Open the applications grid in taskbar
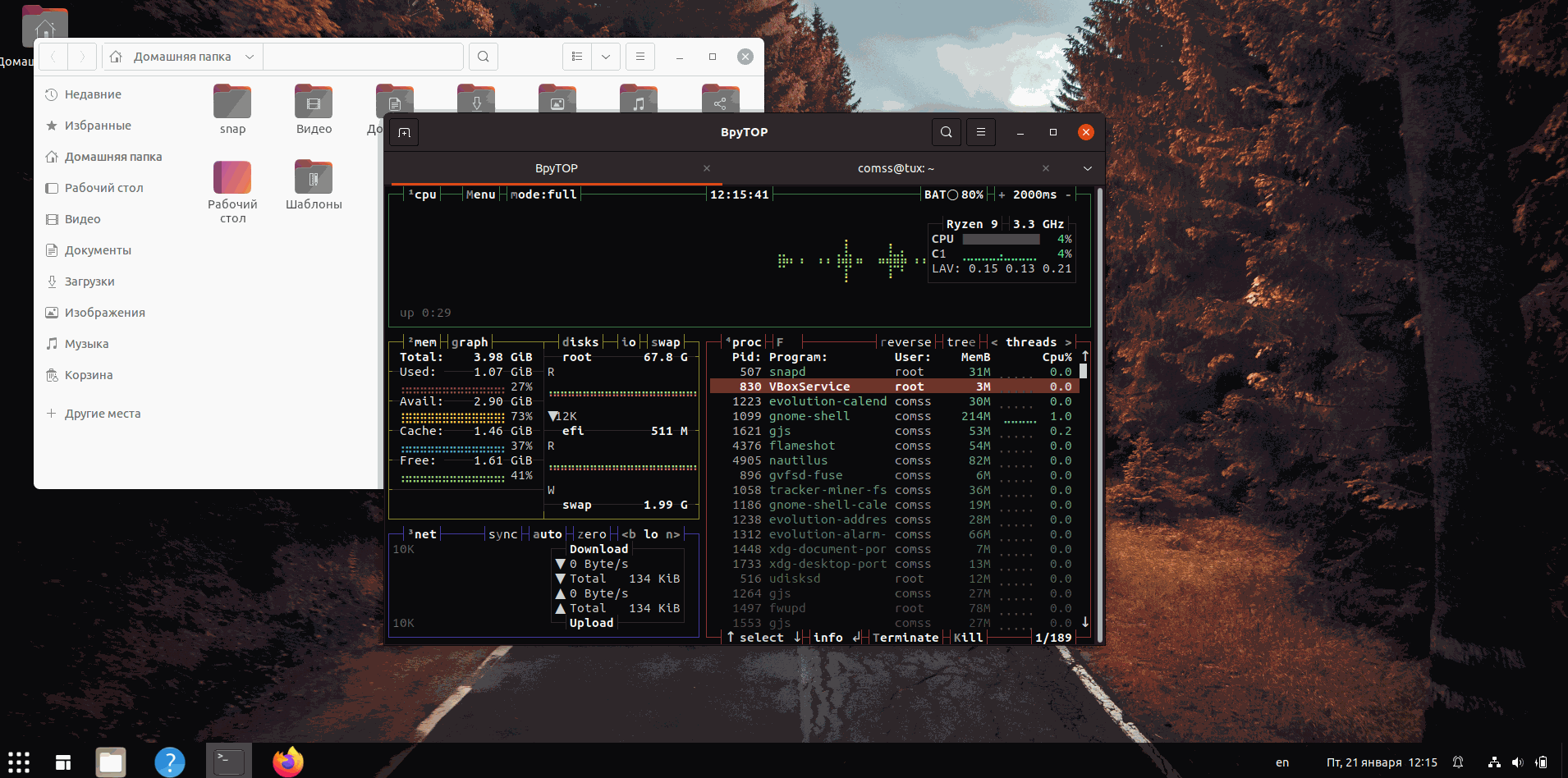 (19, 762)
